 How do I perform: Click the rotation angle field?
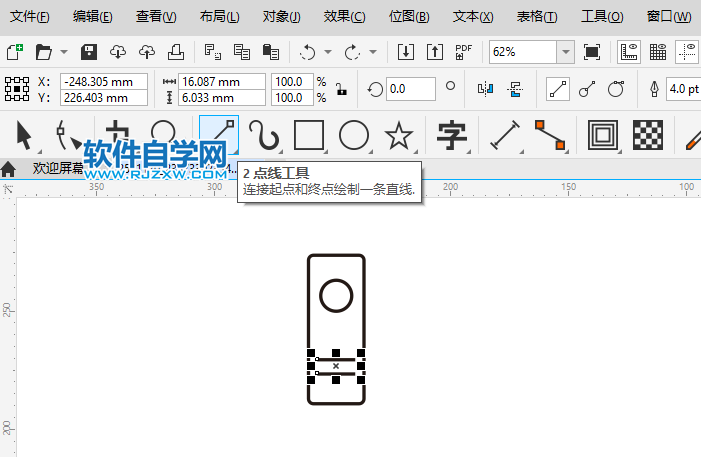click(x=410, y=89)
